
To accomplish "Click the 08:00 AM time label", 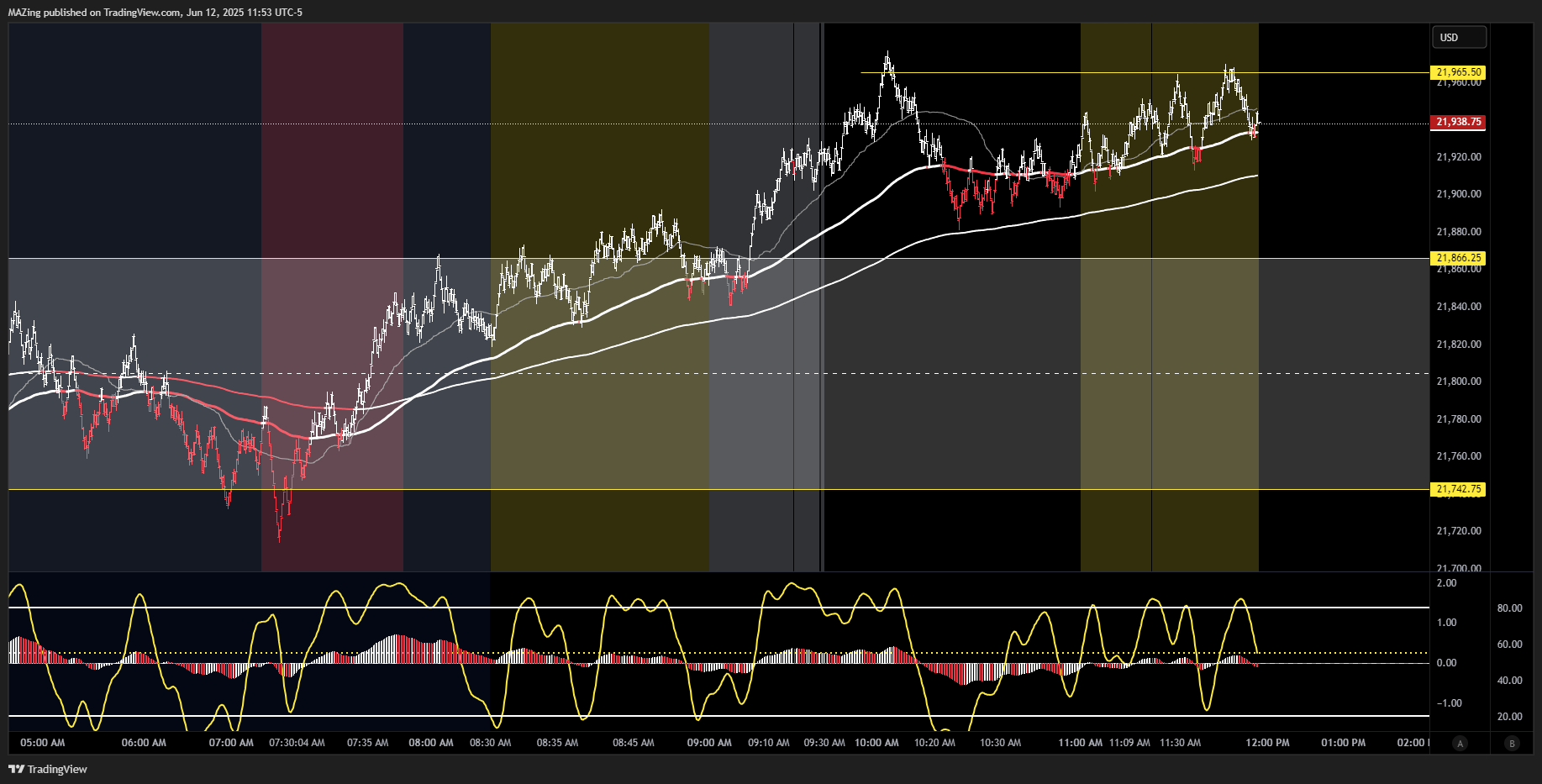I will pyautogui.click(x=431, y=743).
